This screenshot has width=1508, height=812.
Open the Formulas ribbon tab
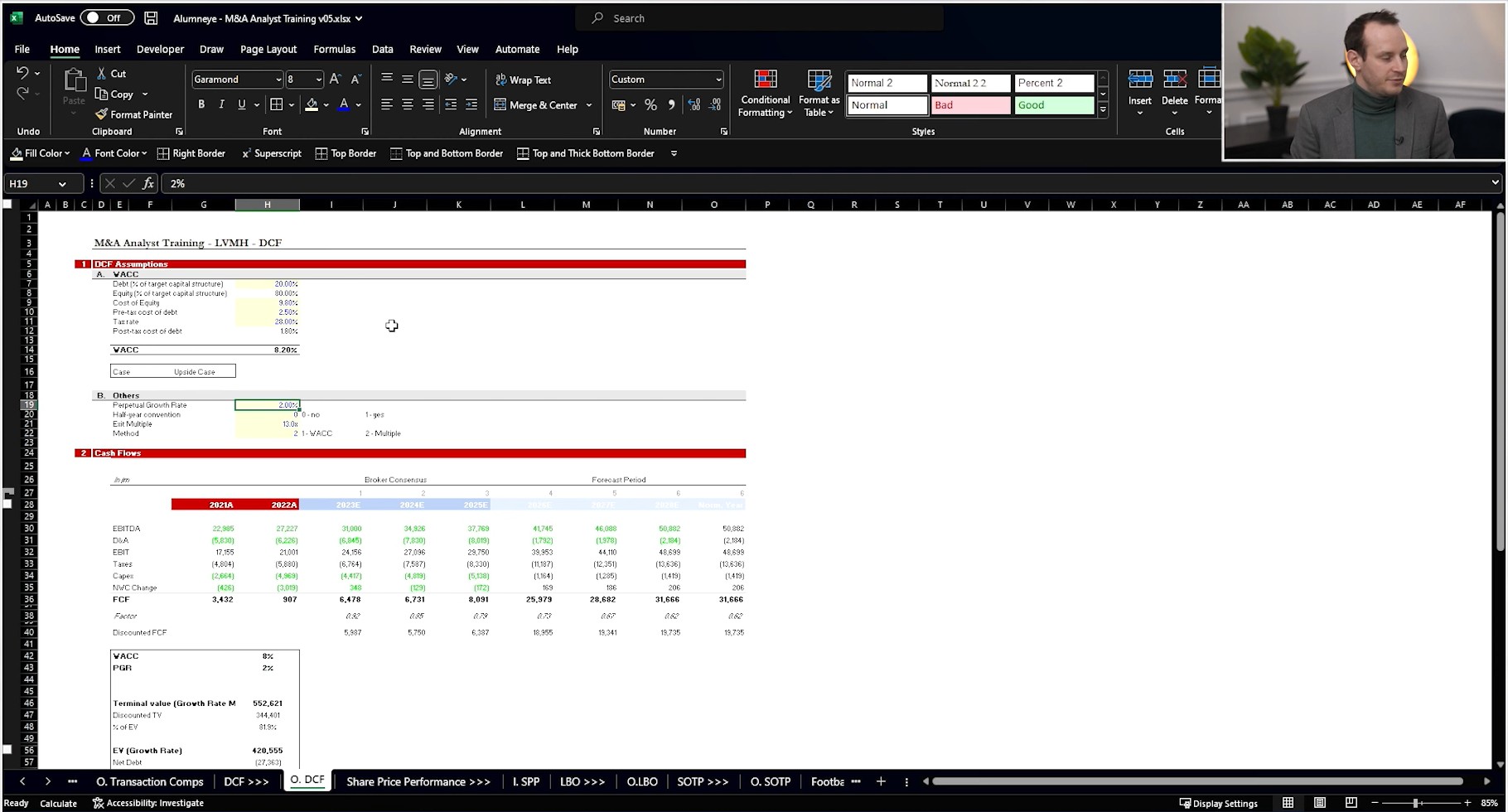(x=334, y=49)
